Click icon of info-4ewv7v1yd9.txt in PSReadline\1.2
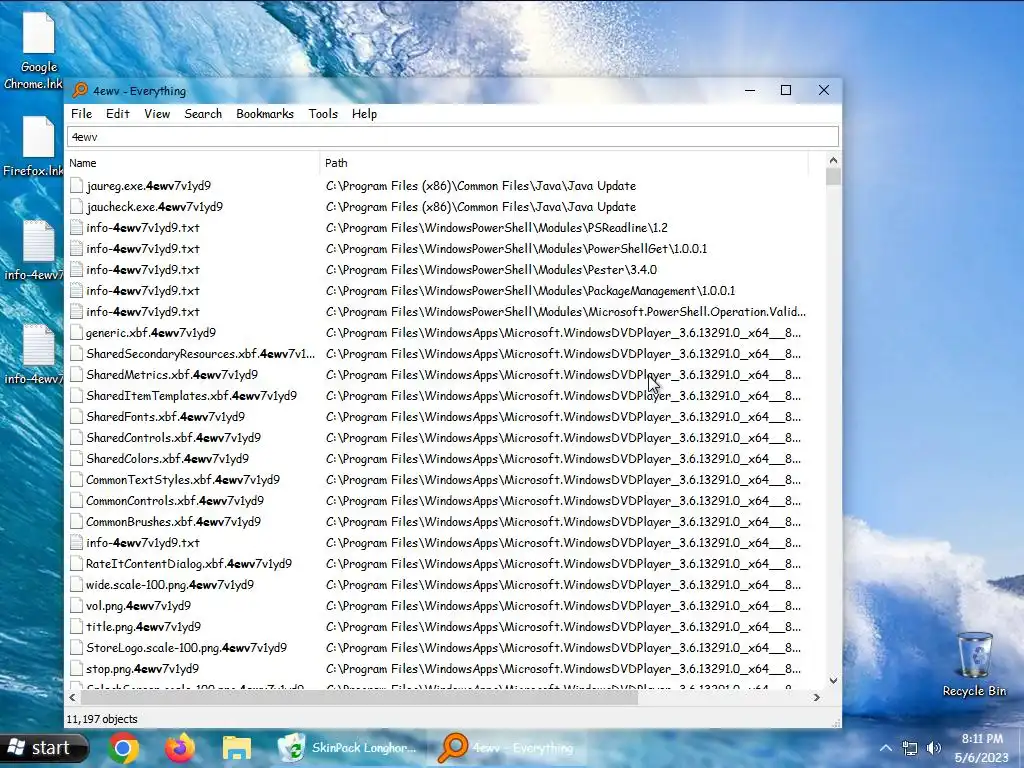 tap(76, 228)
